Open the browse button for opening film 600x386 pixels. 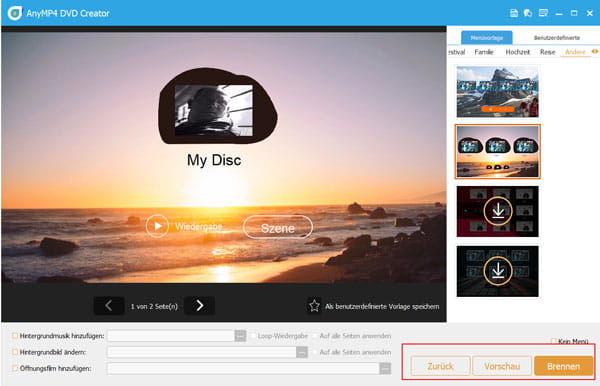click(385, 369)
